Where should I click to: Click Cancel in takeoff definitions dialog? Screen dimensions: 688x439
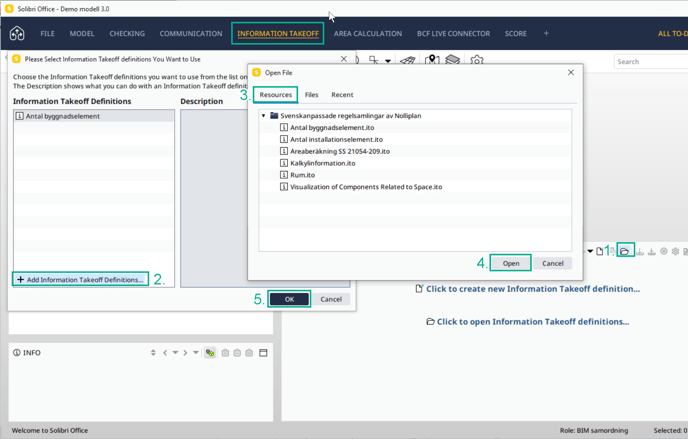[x=331, y=299]
